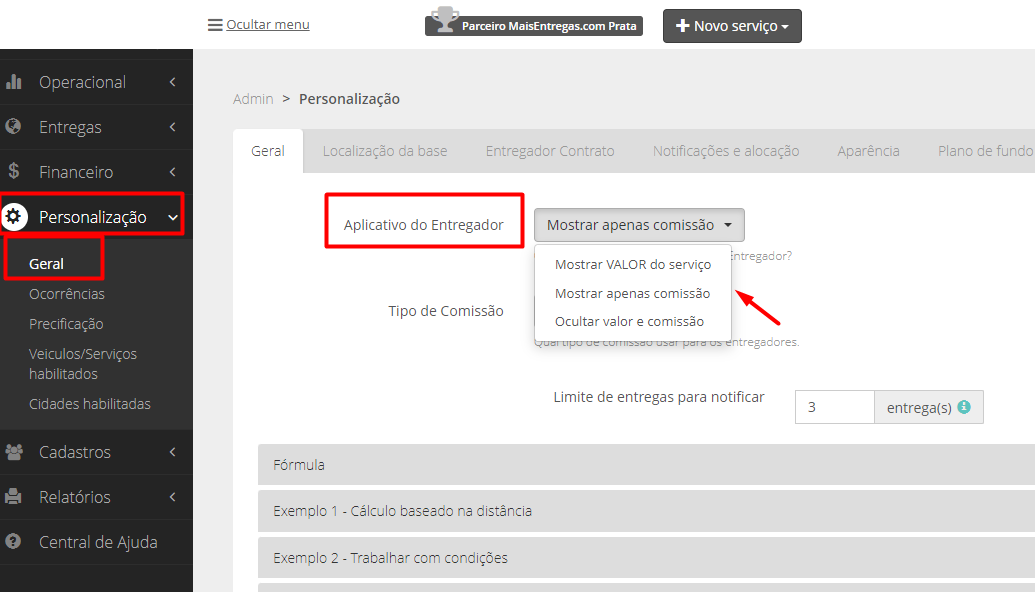
Task: Click the Admin breadcrumb link
Action: coord(253,99)
